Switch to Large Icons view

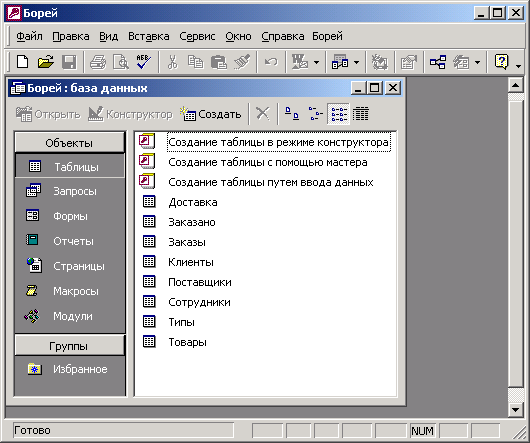tap(292, 114)
